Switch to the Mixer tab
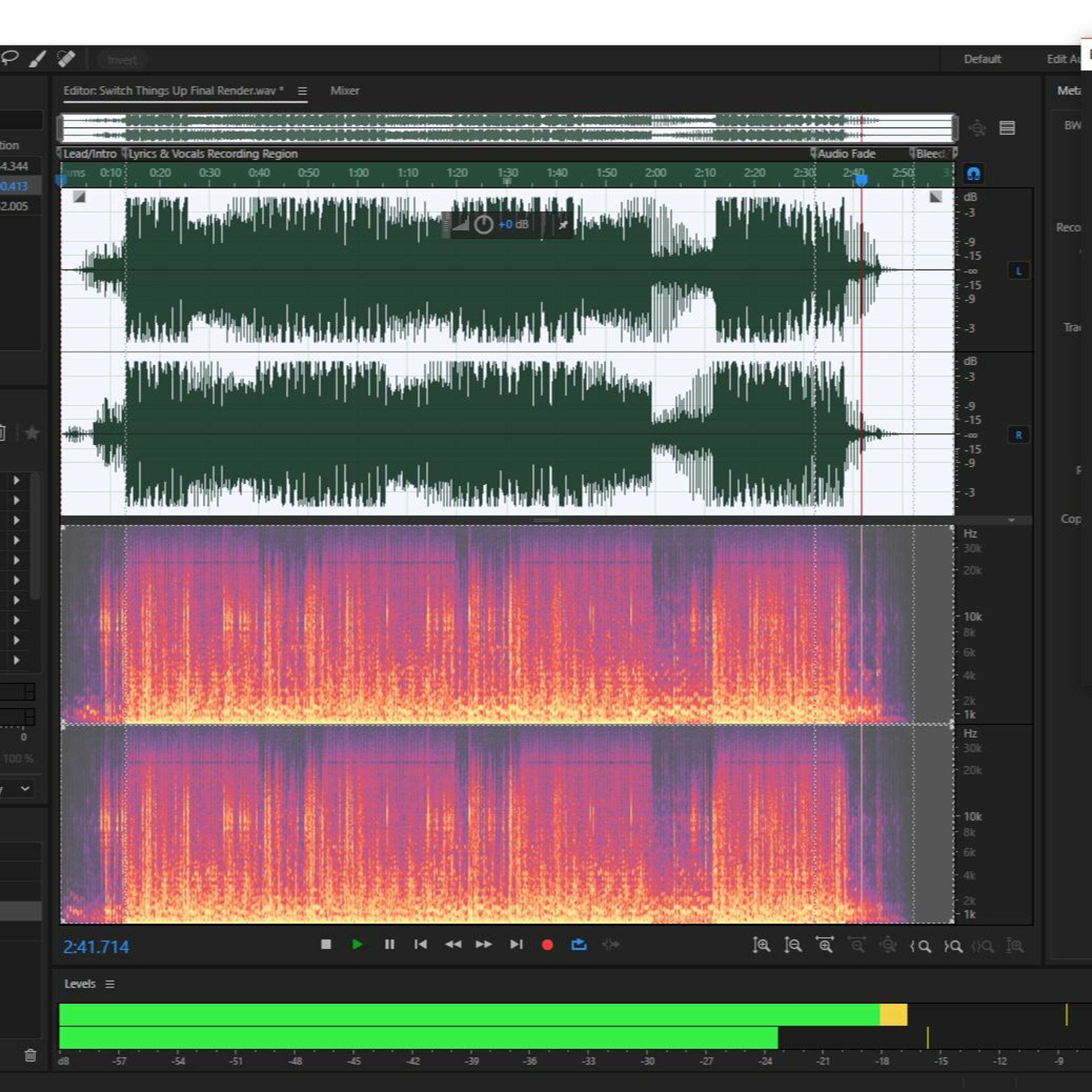 pos(345,90)
